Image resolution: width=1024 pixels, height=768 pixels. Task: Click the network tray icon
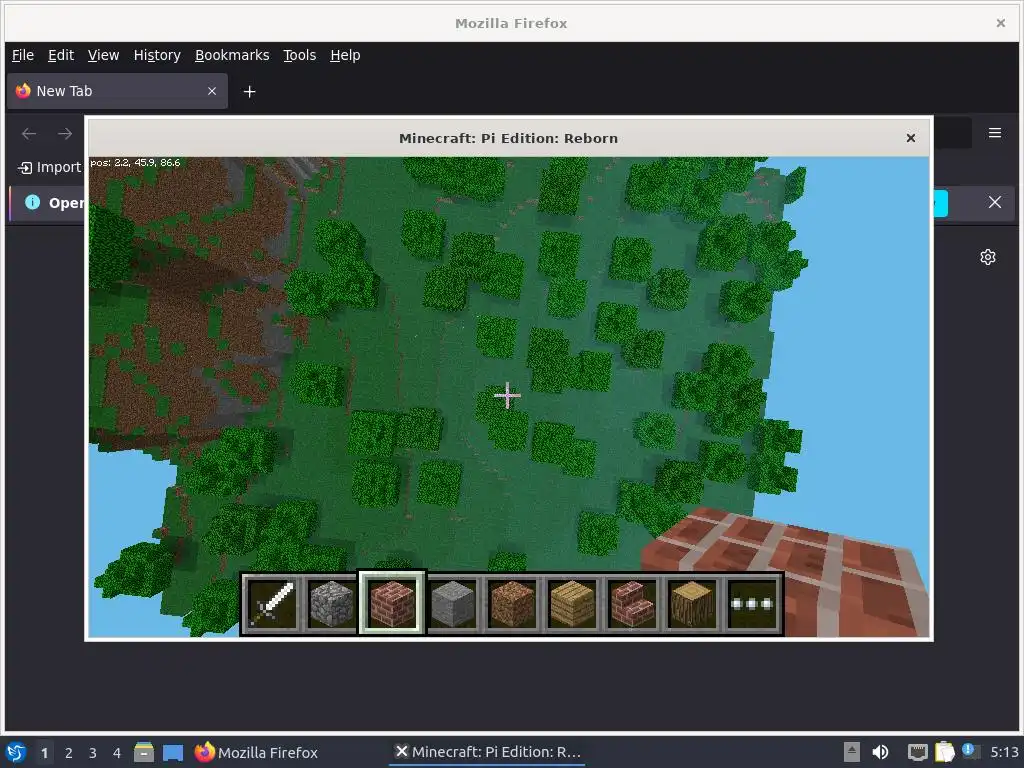tap(918, 752)
